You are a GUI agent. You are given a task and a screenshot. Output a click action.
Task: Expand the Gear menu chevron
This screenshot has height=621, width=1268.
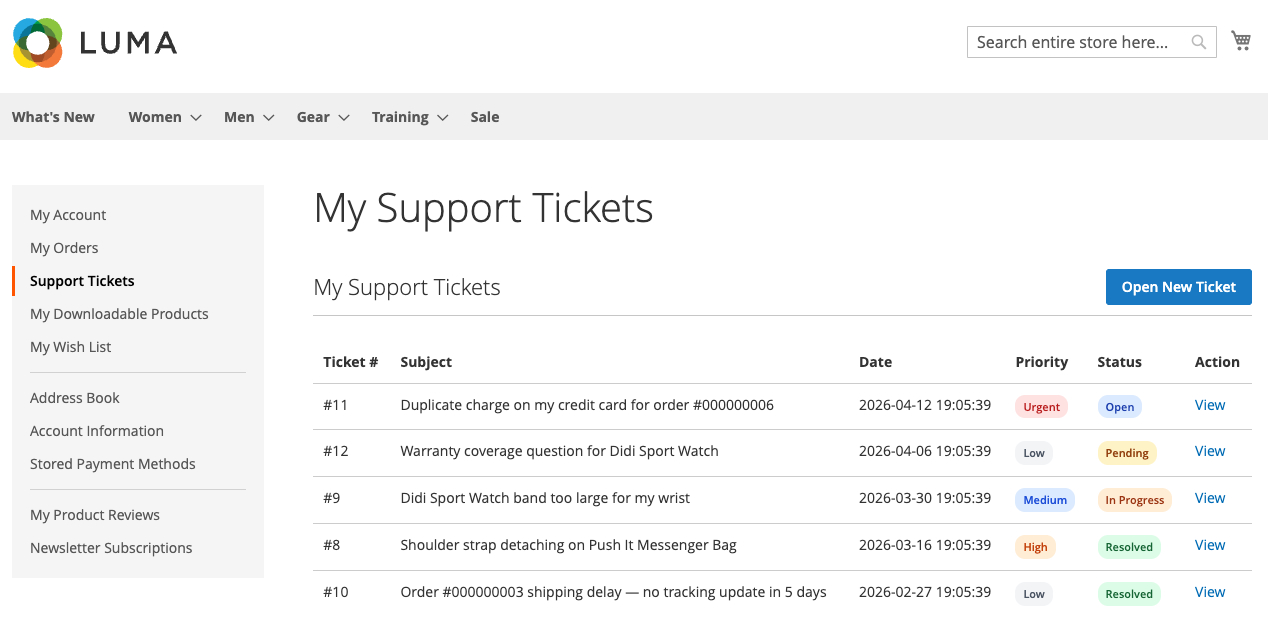click(343, 118)
